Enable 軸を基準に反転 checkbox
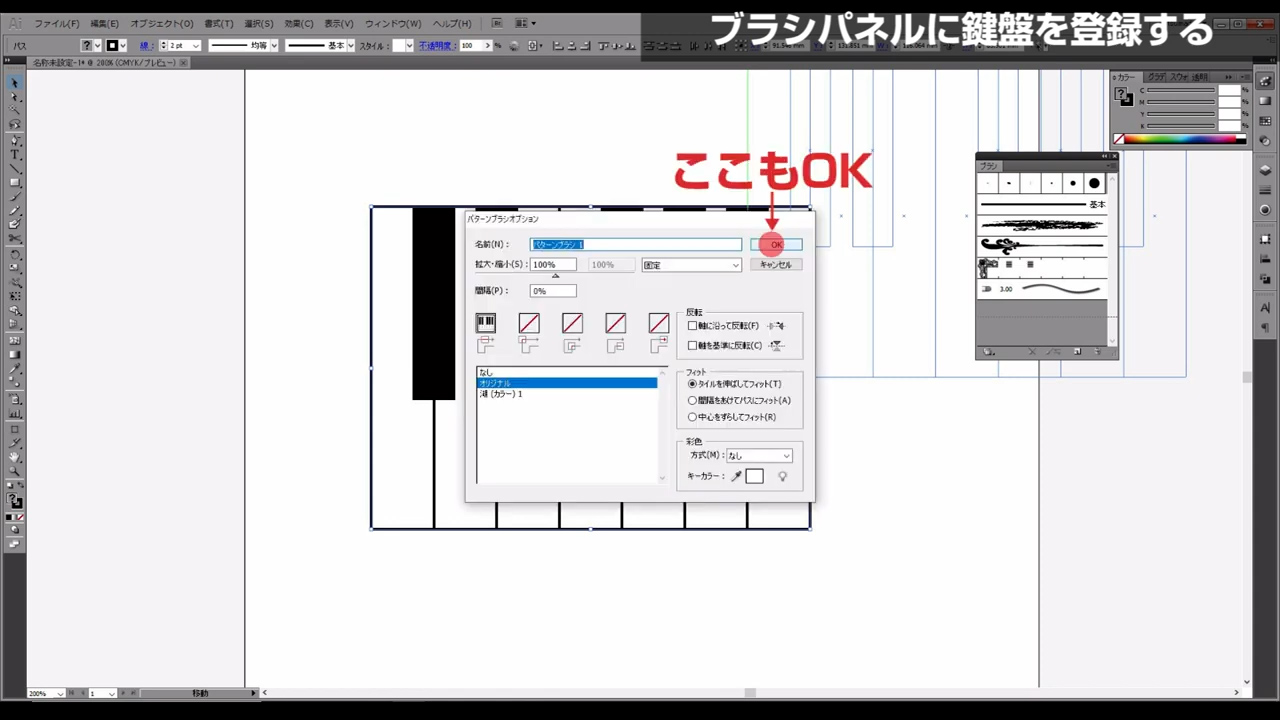The height and width of the screenshot is (720, 1280). pyautogui.click(x=692, y=346)
